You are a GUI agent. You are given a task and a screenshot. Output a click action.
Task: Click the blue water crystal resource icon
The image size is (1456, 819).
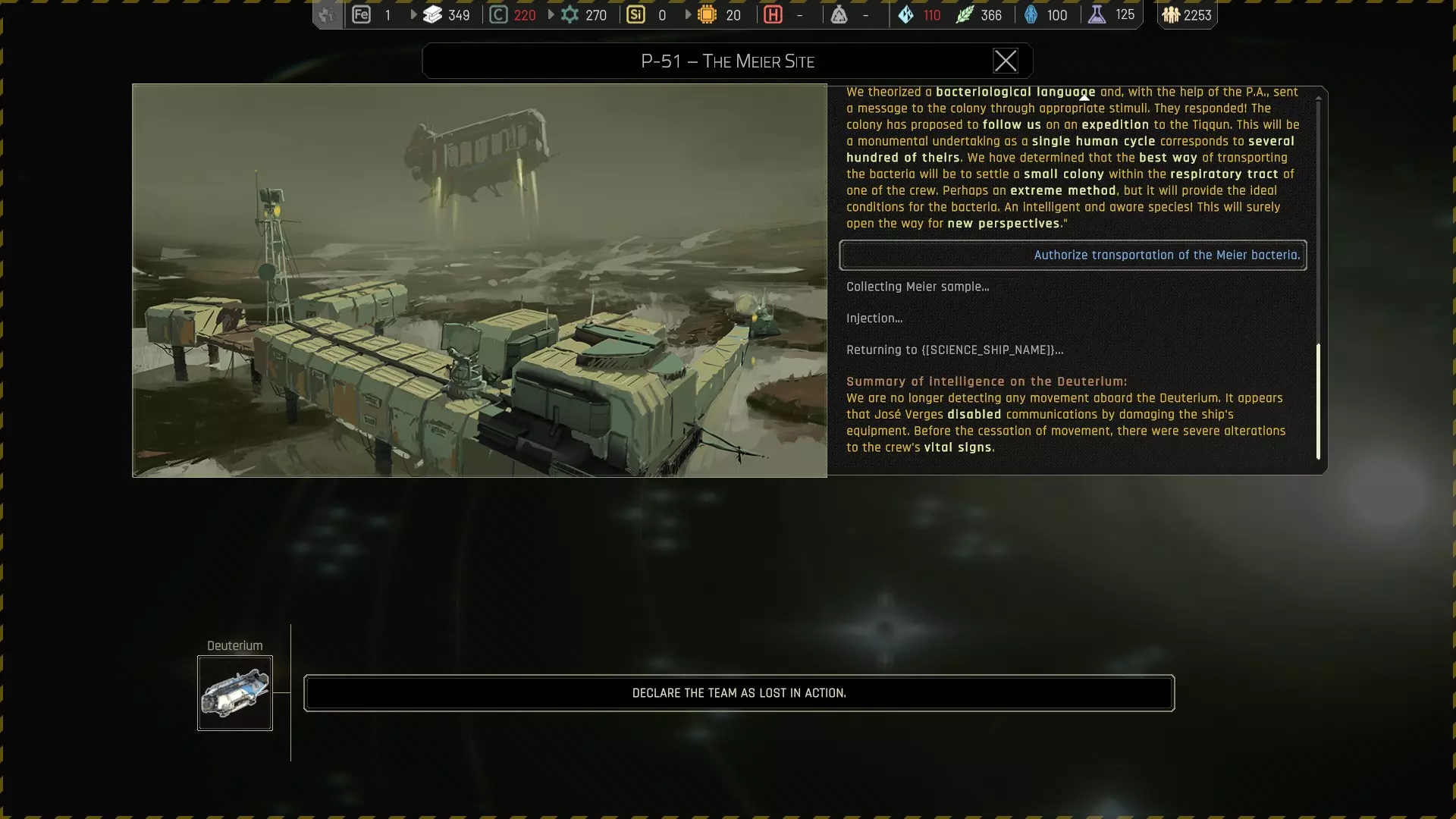(x=906, y=15)
